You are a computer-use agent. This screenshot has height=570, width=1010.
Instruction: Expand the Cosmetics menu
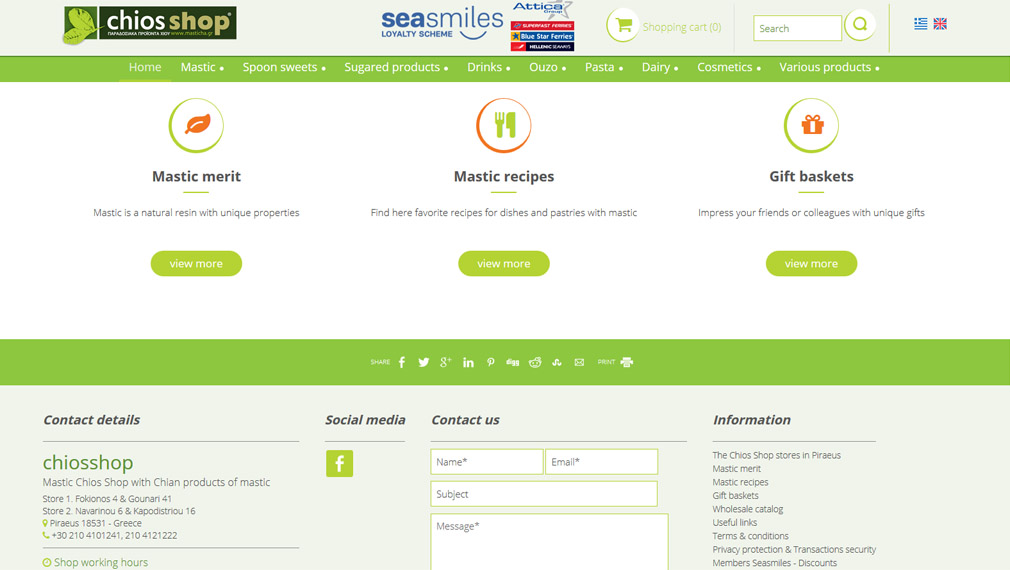[729, 67]
